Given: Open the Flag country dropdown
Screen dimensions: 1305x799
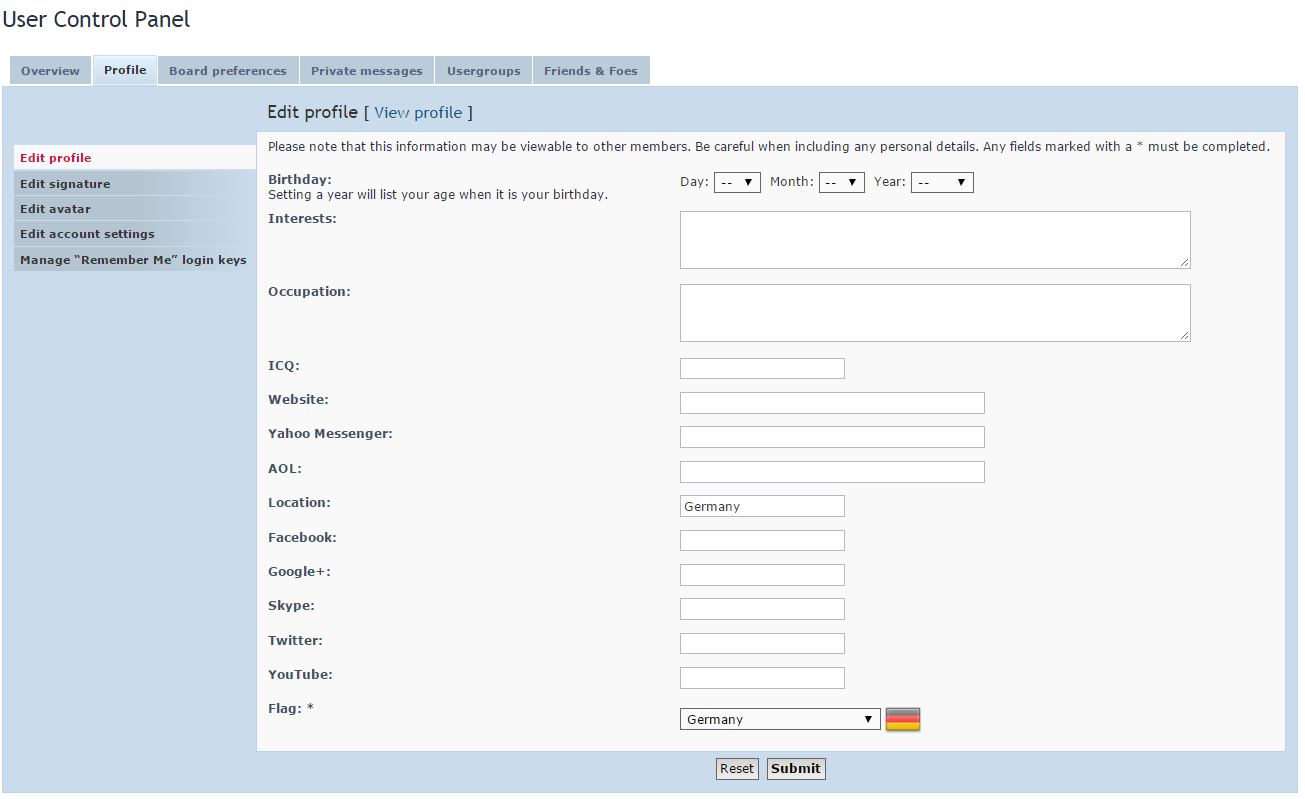Looking at the screenshot, I should (780, 720).
